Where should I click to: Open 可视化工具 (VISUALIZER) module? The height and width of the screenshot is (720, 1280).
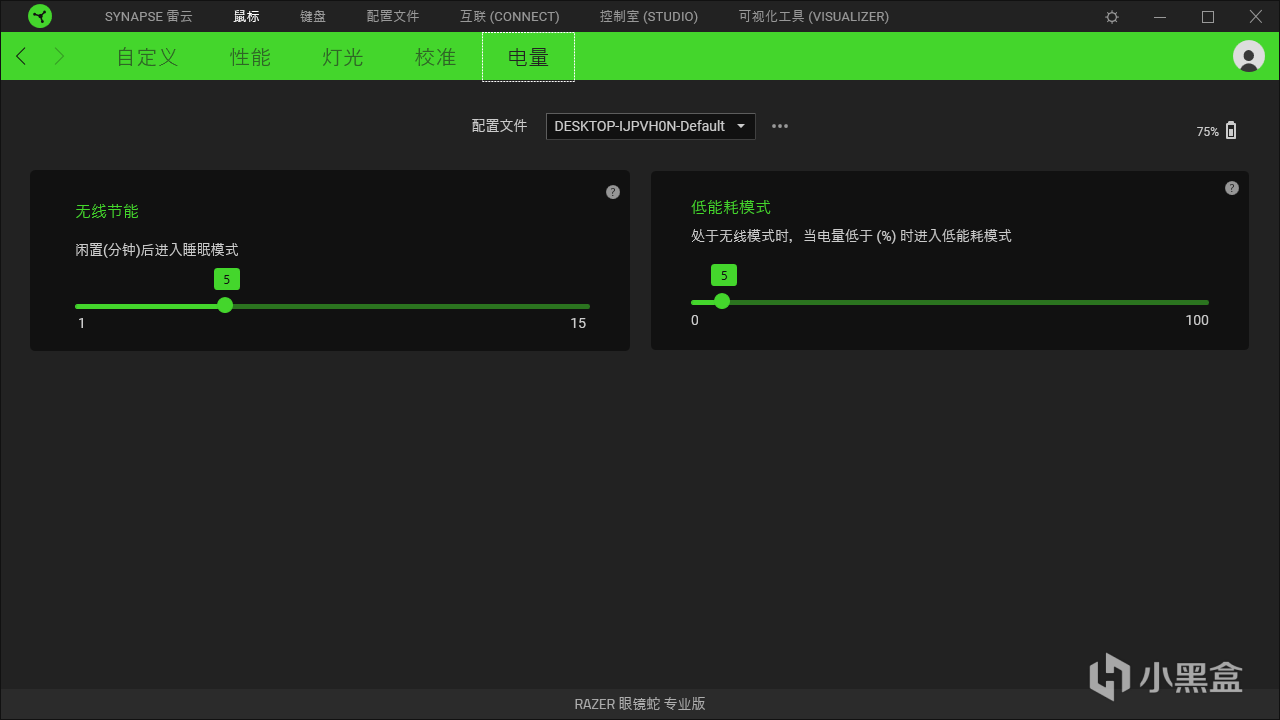(814, 17)
